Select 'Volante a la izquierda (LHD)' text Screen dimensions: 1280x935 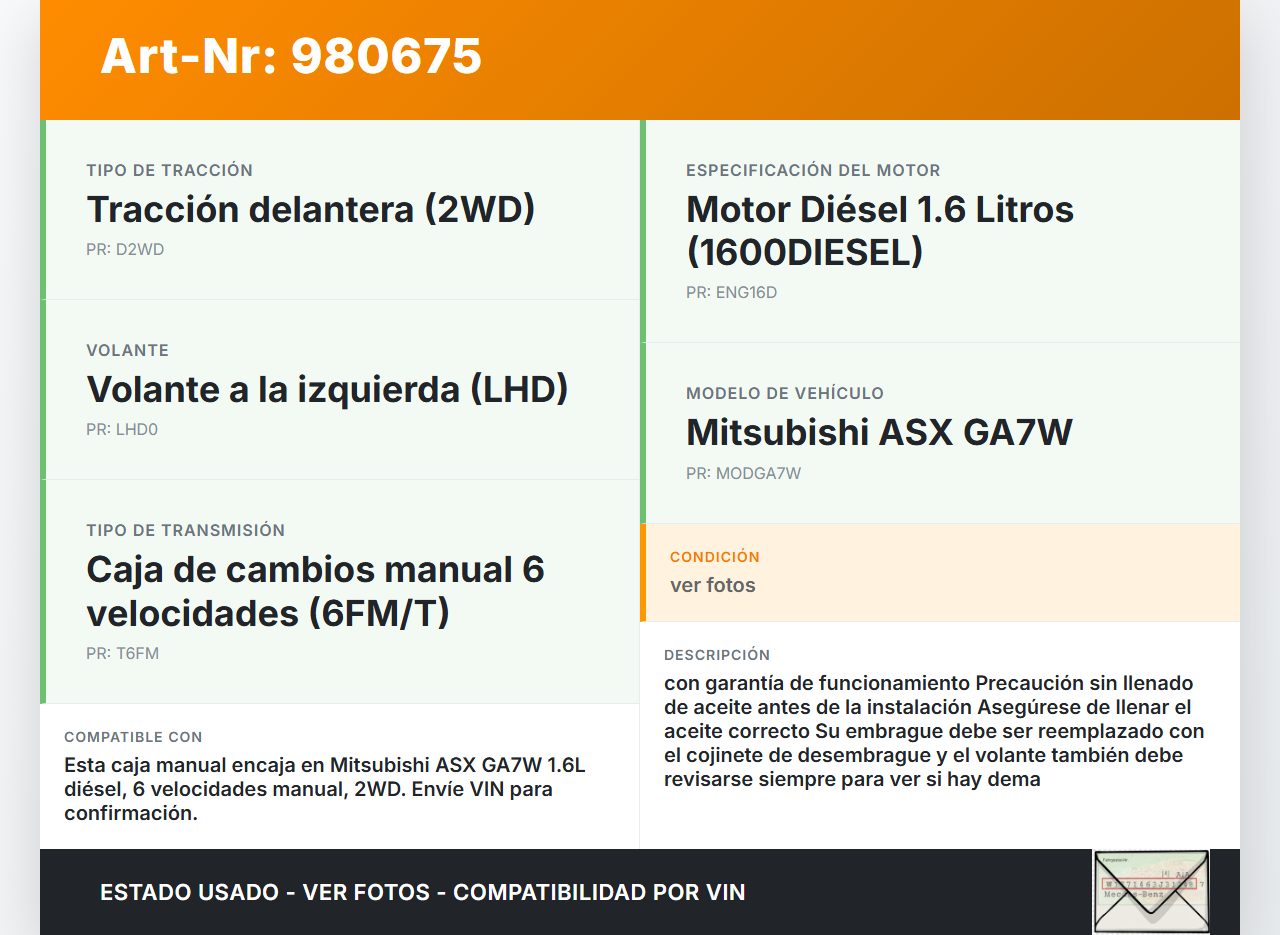(x=327, y=389)
